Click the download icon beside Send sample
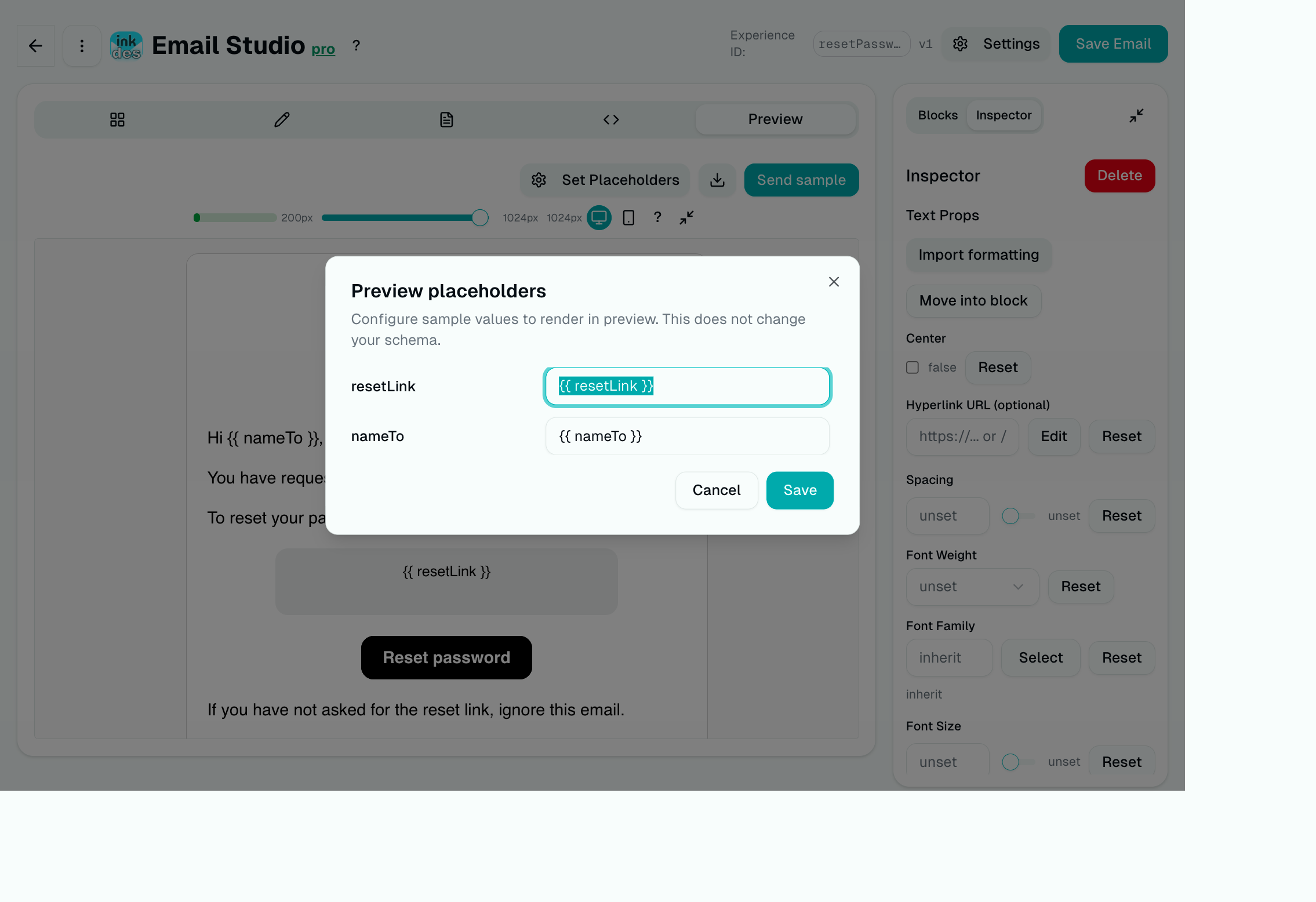Image resolution: width=1316 pixels, height=902 pixels. (x=717, y=180)
